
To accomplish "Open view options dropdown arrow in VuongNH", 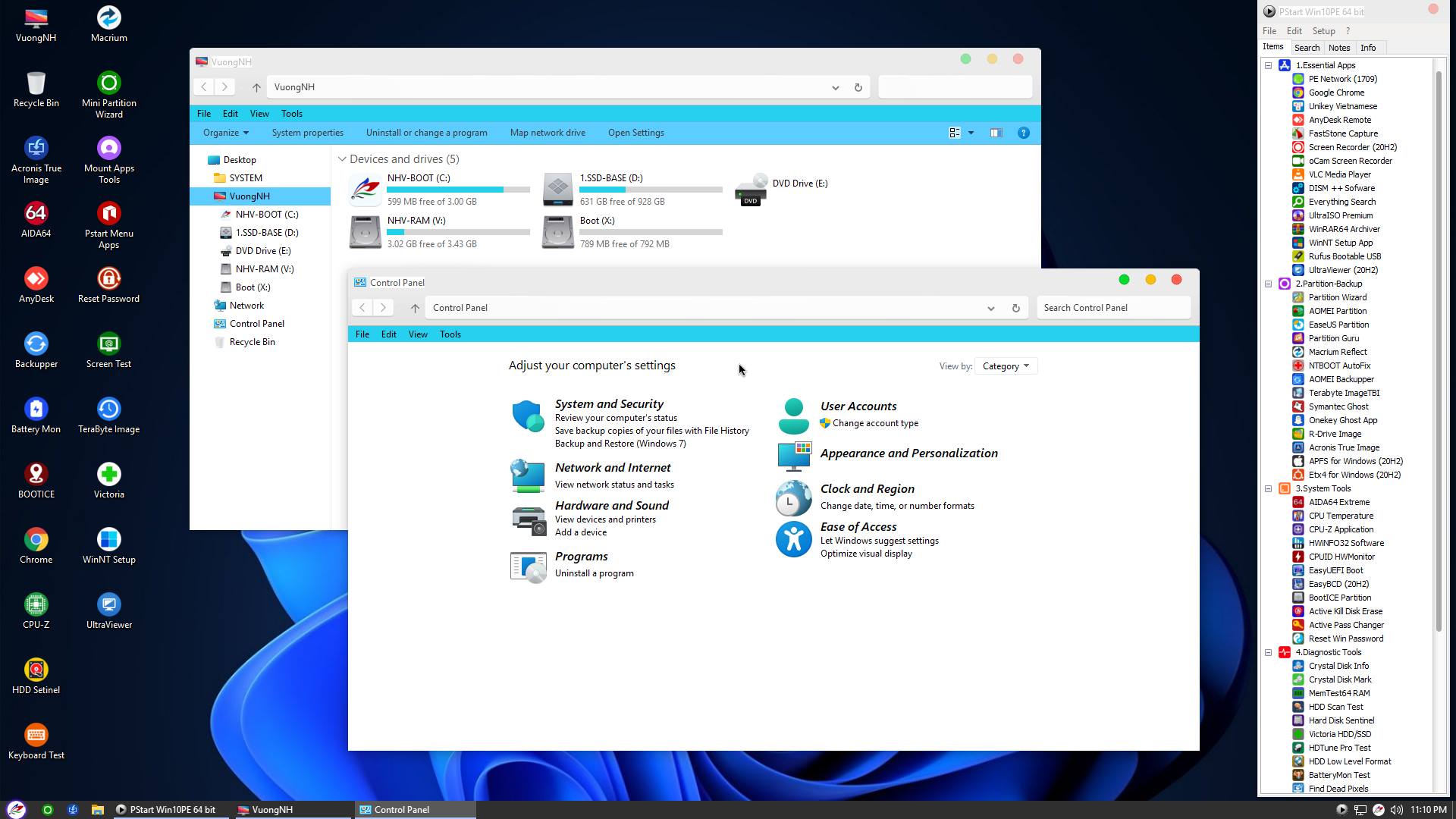I will pos(971,133).
